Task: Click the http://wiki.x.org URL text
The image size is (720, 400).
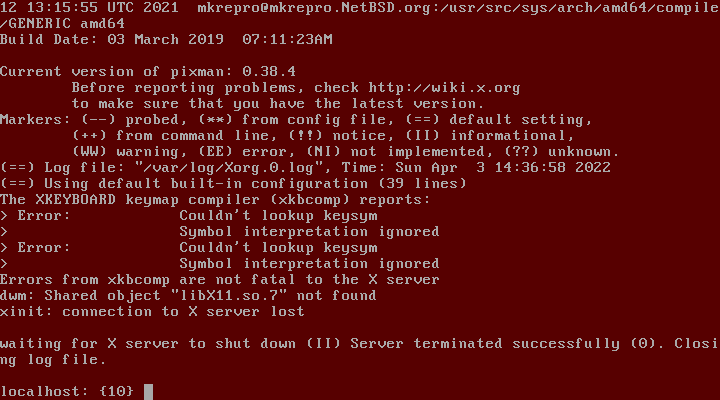Action: (x=444, y=88)
